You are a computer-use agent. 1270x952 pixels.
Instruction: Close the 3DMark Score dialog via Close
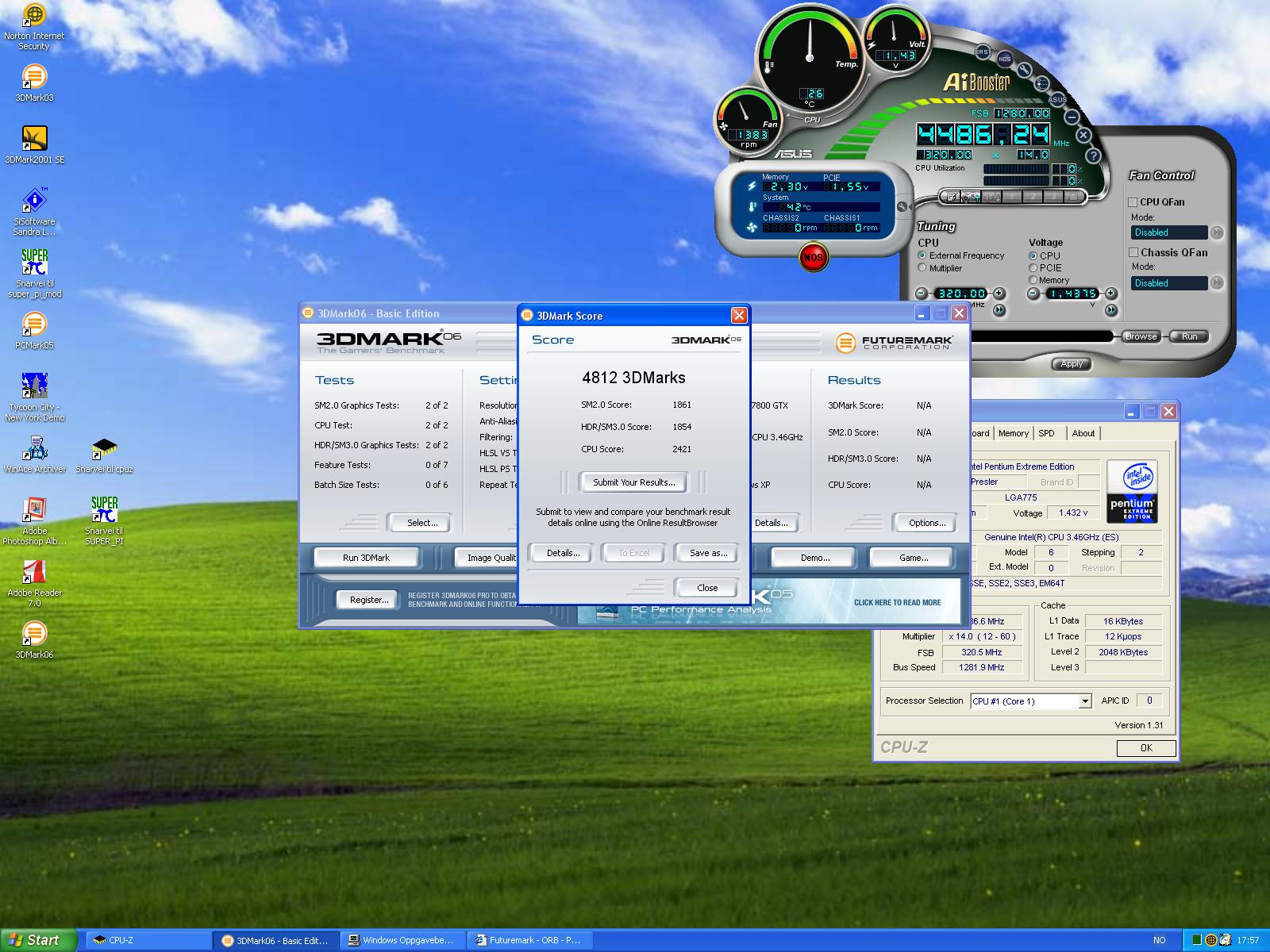pyautogui.click(x=707, y=588)
